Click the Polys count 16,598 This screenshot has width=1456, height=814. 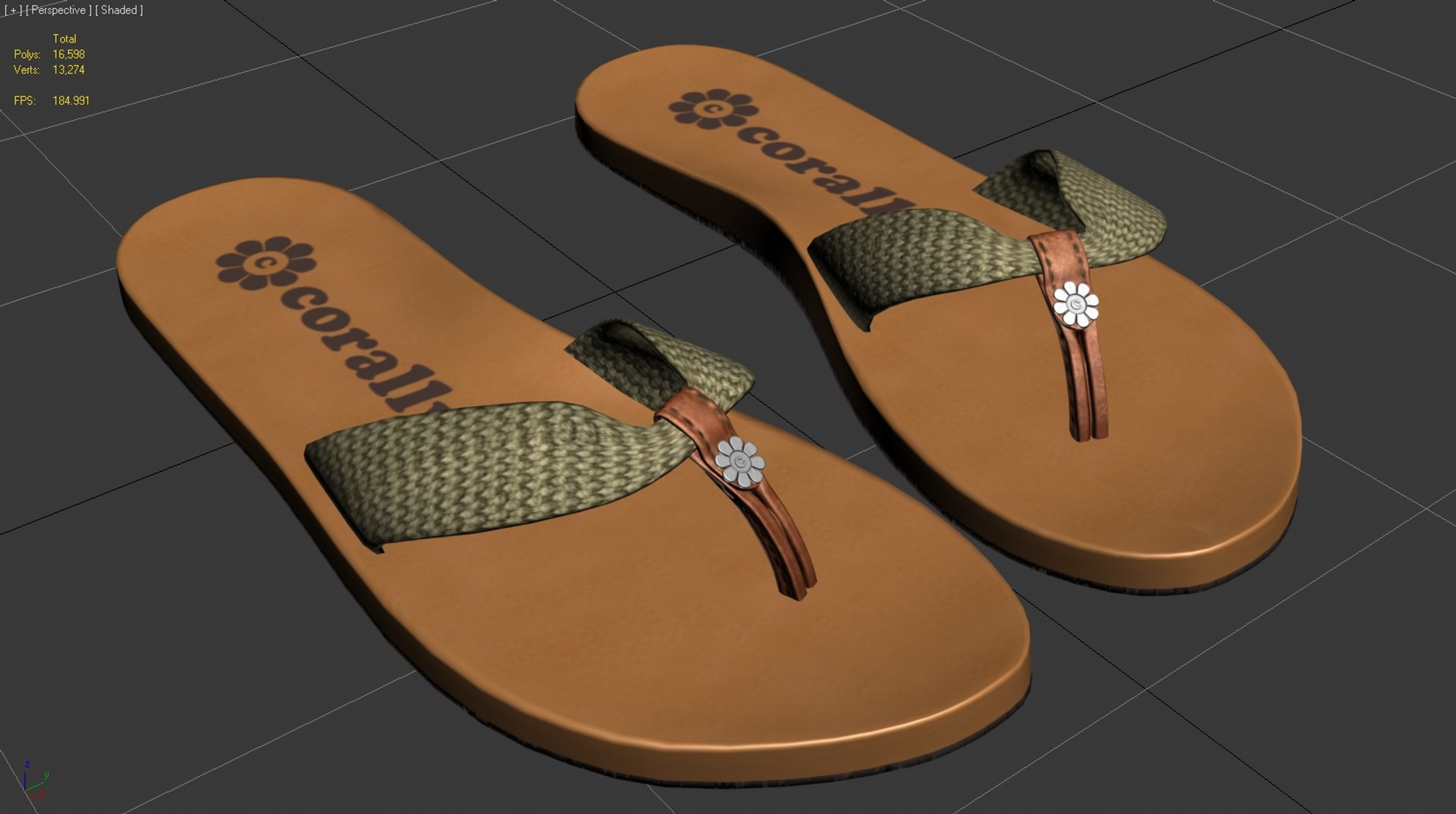point(68,55)
